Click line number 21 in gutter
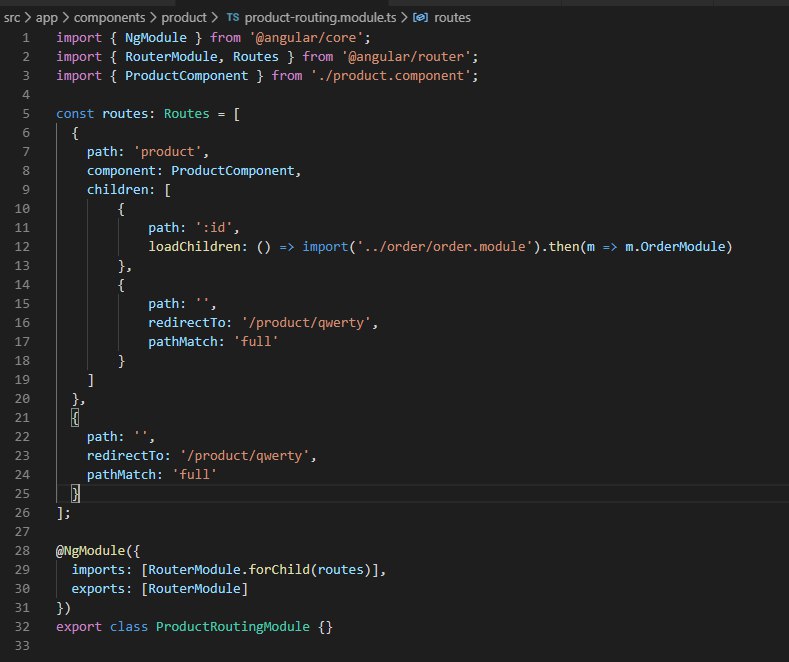The height and width of the screenshot is (662, 789). pos(22,418)
